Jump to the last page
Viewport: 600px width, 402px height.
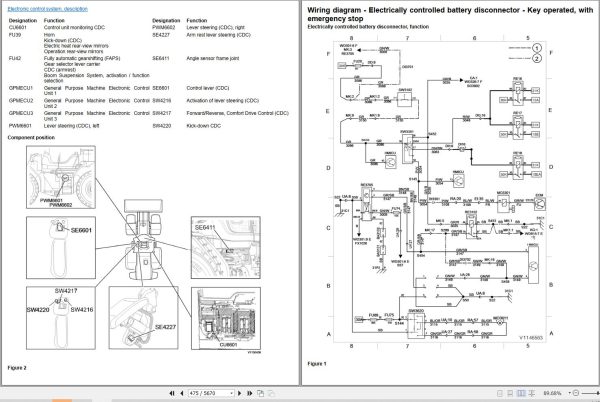[x=249, y=393]
